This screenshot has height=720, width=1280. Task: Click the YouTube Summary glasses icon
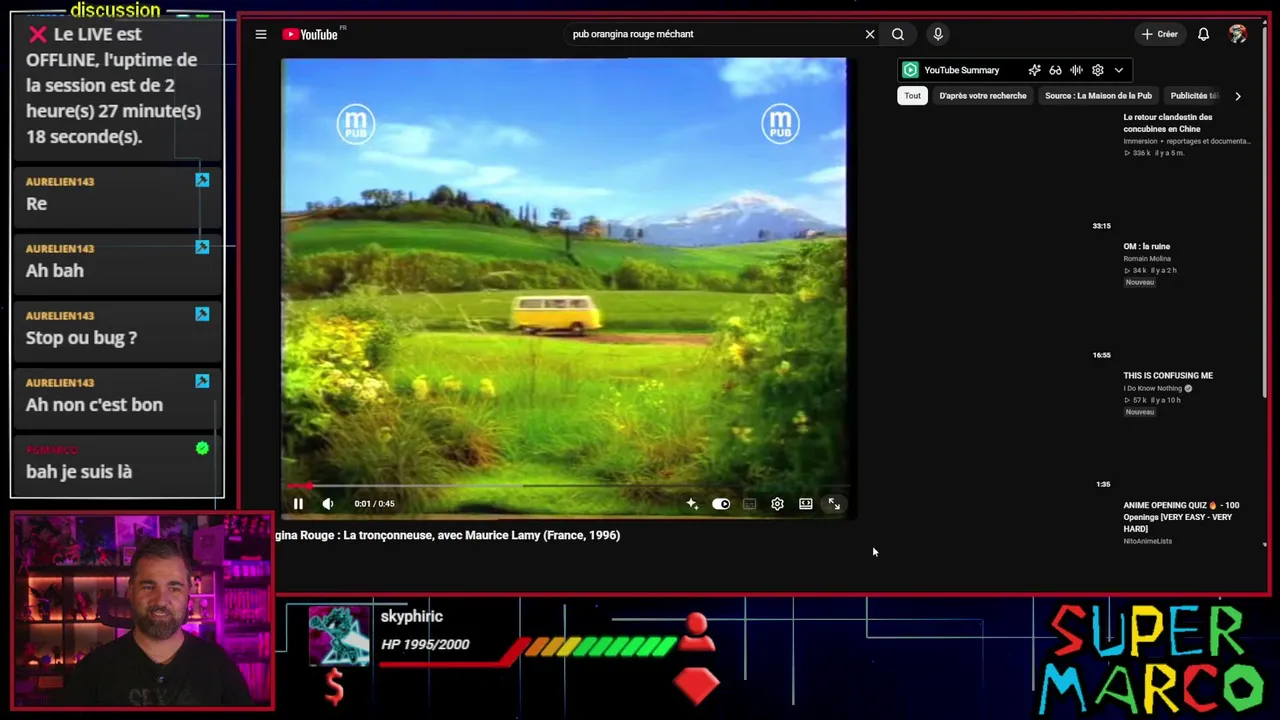(1055, 70)
